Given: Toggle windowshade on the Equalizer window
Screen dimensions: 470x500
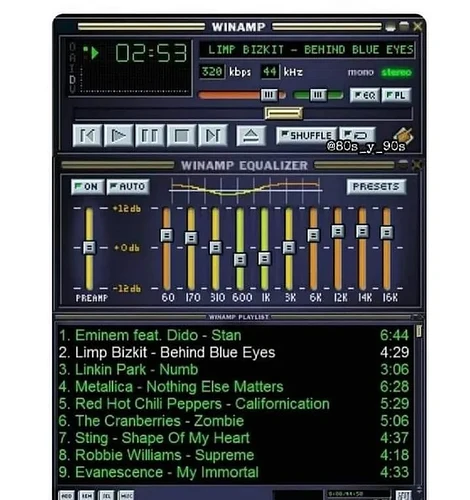Looking at the screenshot, I should point(403,164).
